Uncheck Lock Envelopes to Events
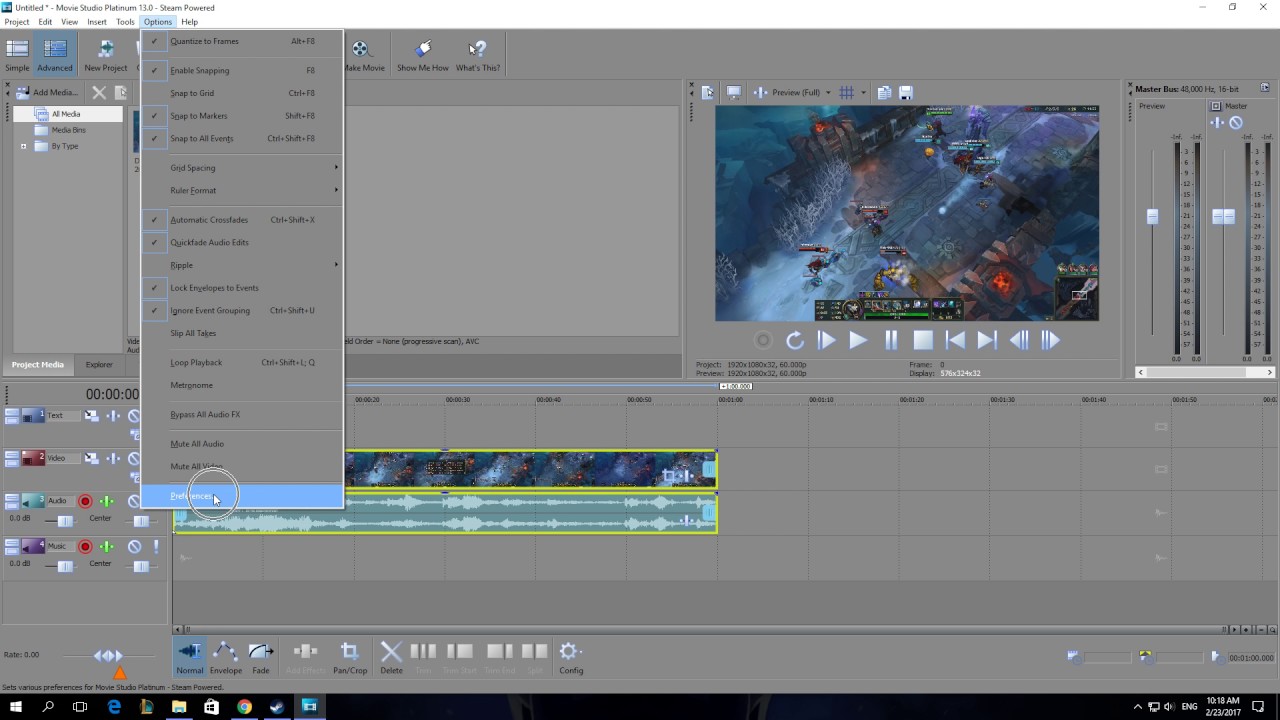Image resolution: width=1280 pixels, height=720 pixels. tap(242, 288)
